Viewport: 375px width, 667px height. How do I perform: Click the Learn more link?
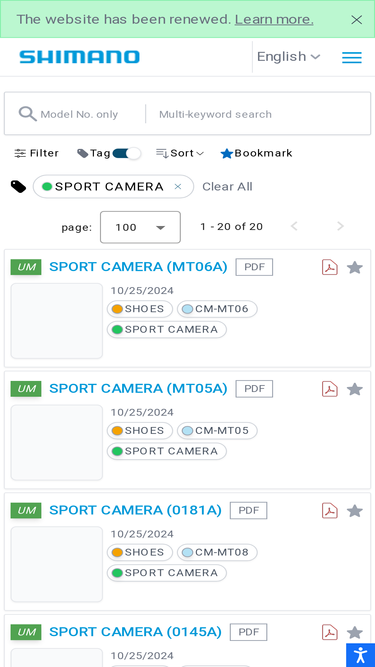click(274, 20)
